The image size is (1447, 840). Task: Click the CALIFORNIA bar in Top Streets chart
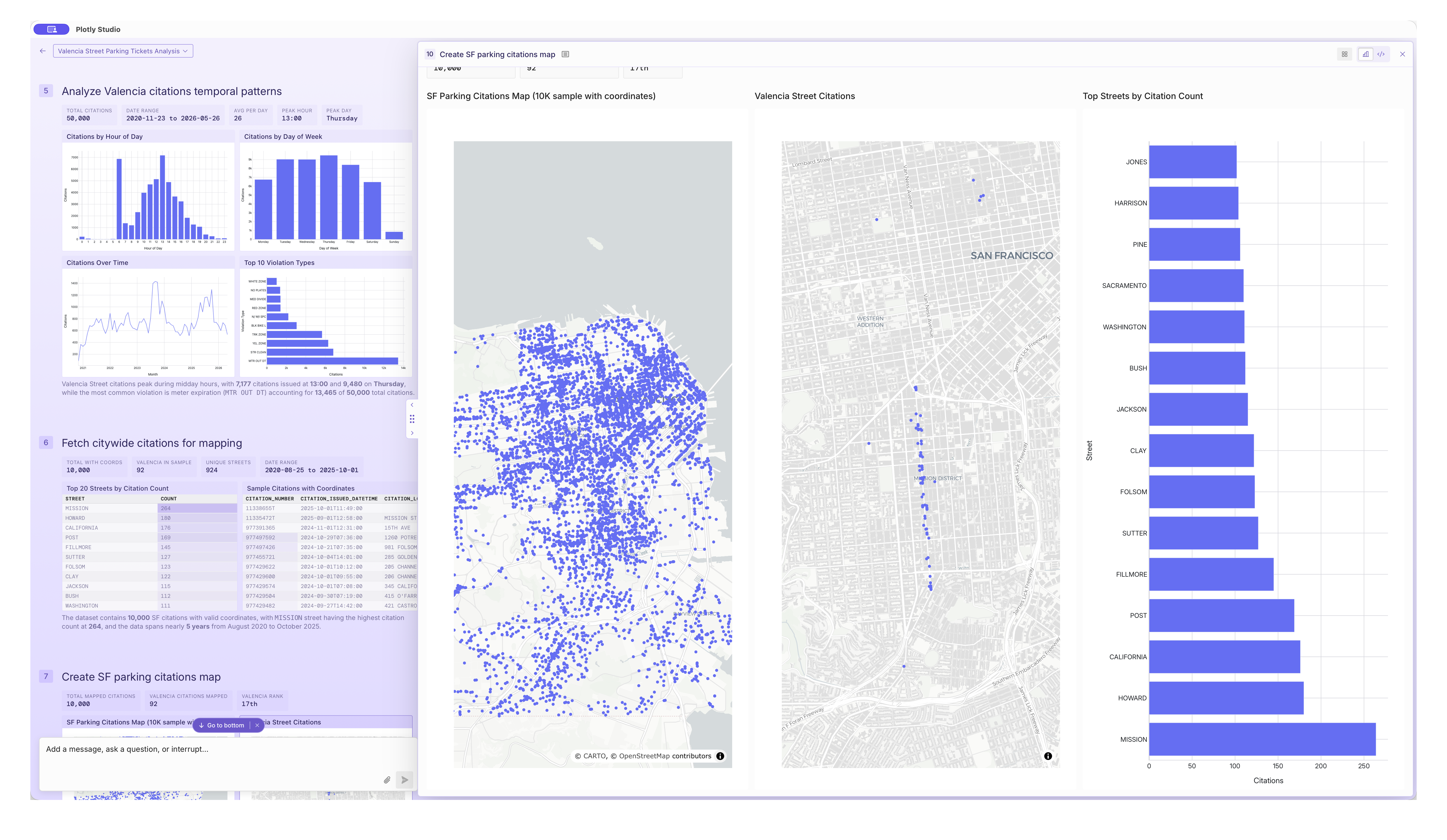tap(1224, 657)
